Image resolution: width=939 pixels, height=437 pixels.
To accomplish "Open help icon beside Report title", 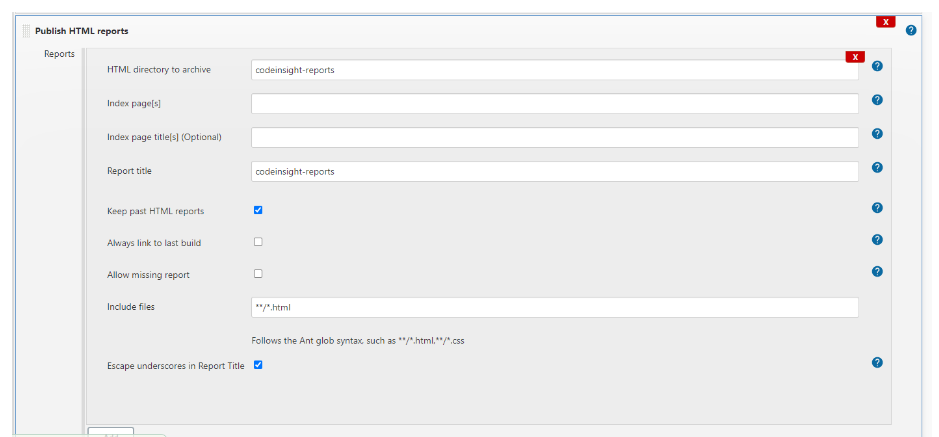I will click(x=877, y=167).
